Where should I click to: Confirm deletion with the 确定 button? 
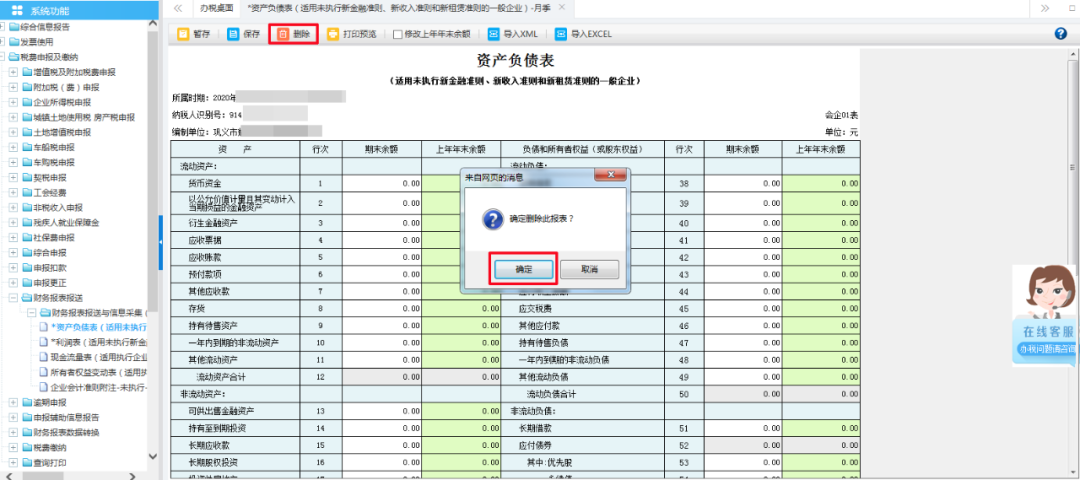point(523,270)
